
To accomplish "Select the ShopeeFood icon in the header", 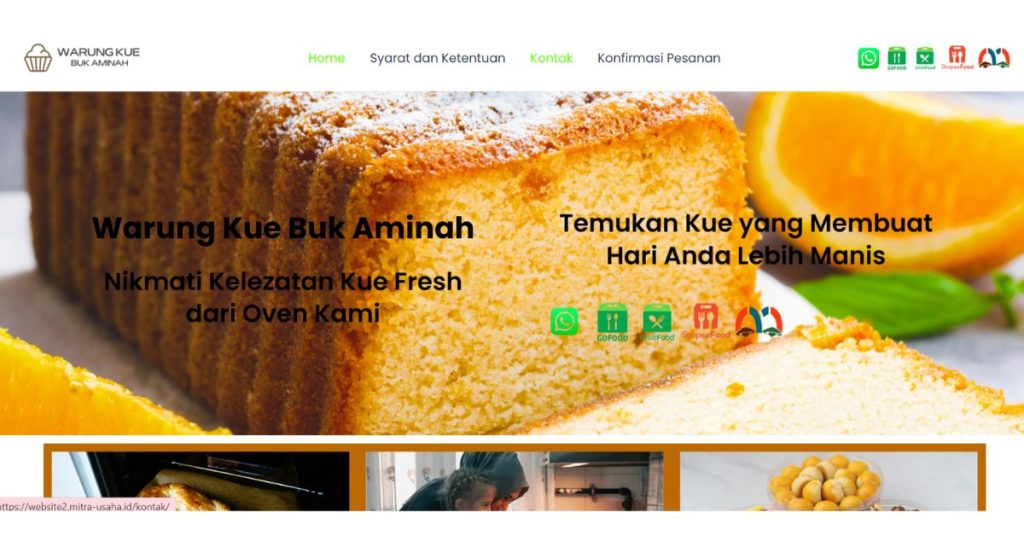I will (957, 57).
